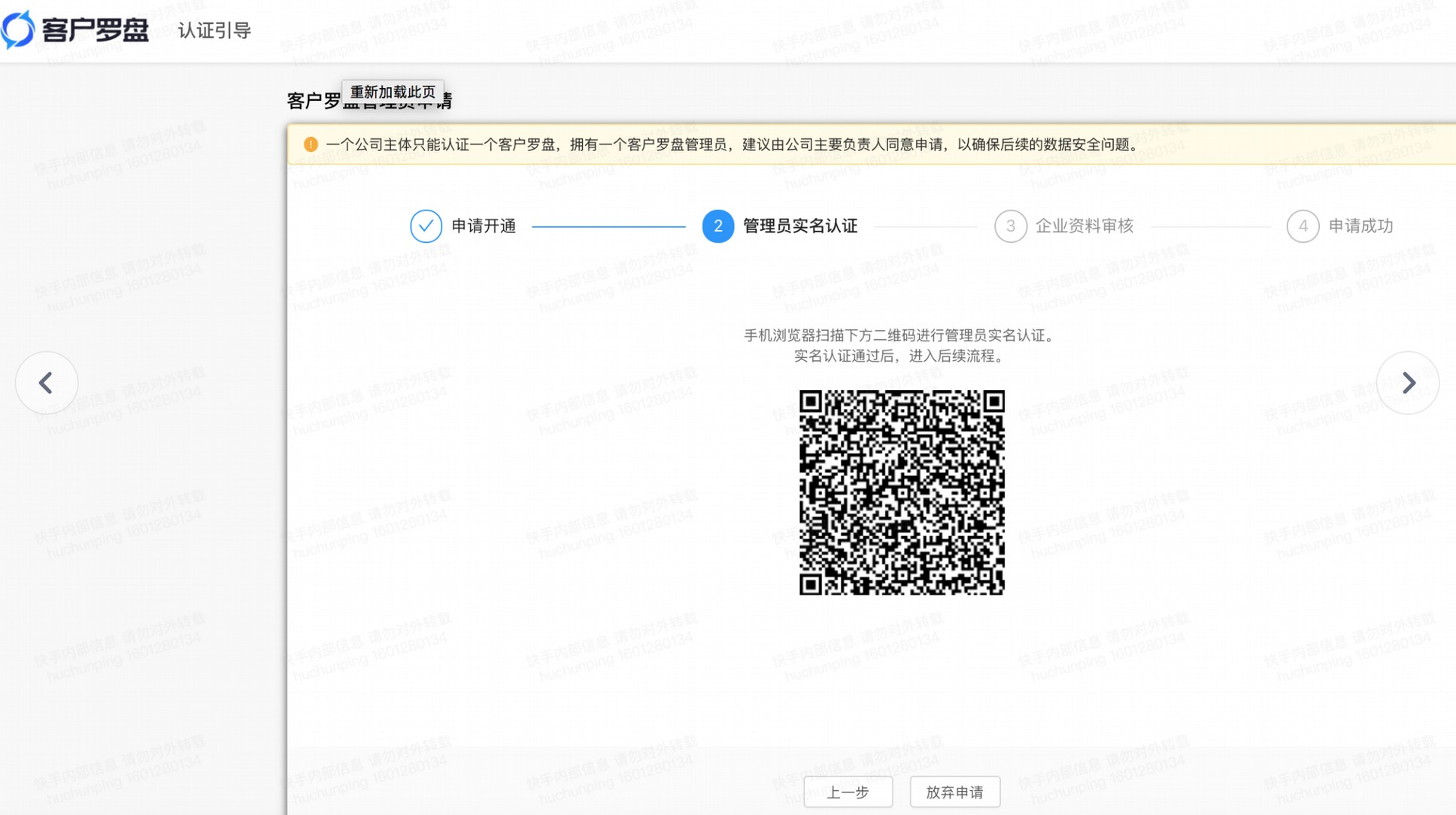Click the left navigation chevron arrow

pos(46,383)
